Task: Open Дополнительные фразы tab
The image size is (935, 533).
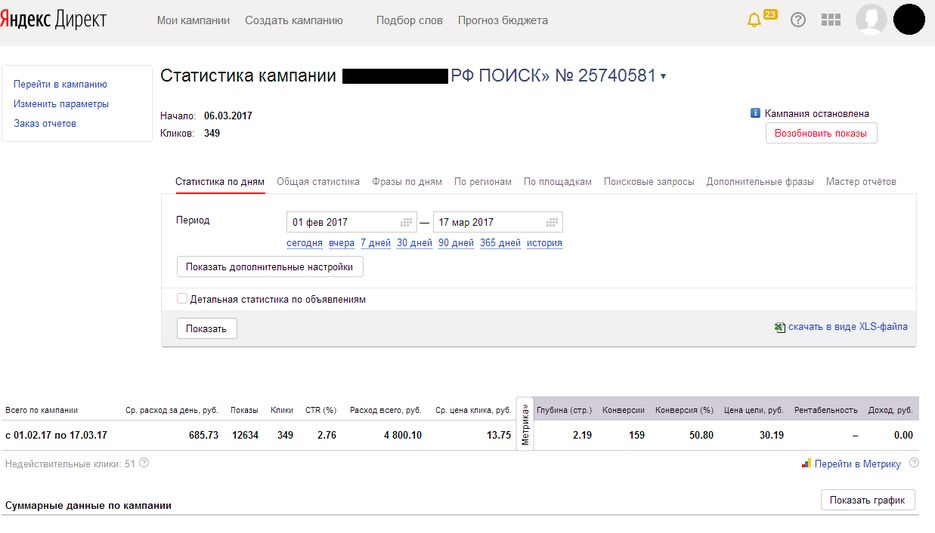Action: 760,181
